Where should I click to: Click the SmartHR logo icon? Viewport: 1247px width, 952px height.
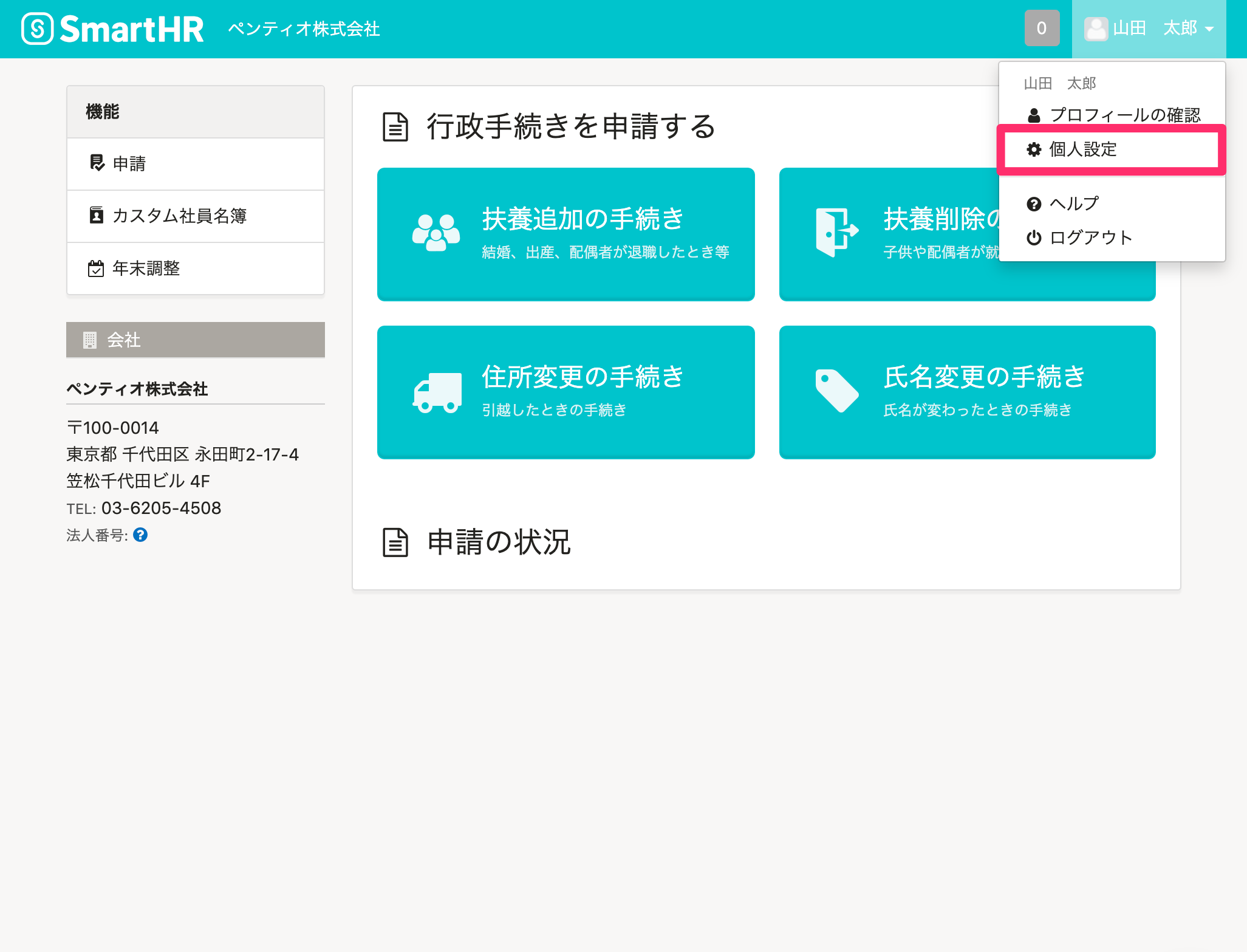tap(38, 29)
